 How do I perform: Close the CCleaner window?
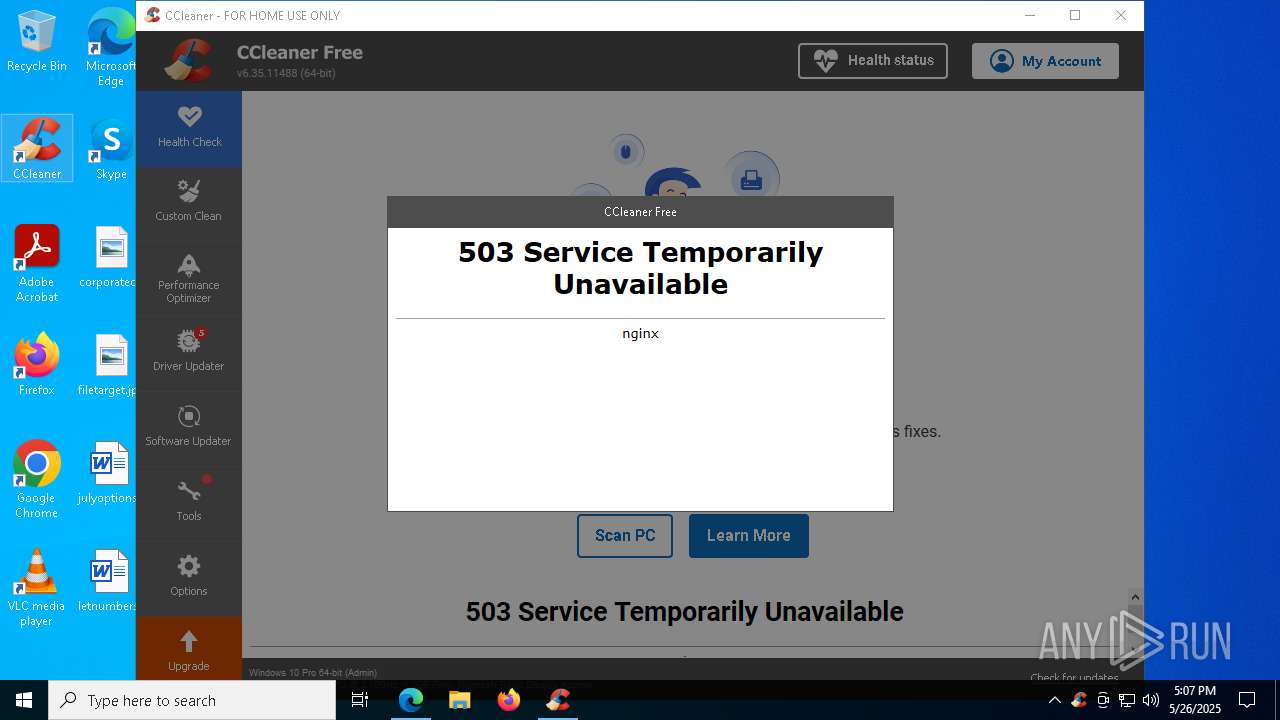pos(1121,15)
